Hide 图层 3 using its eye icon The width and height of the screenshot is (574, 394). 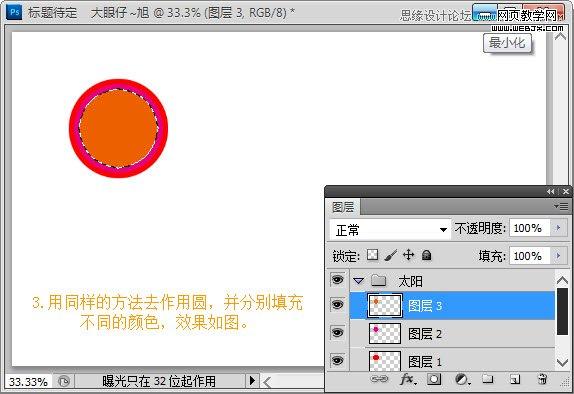337,305
